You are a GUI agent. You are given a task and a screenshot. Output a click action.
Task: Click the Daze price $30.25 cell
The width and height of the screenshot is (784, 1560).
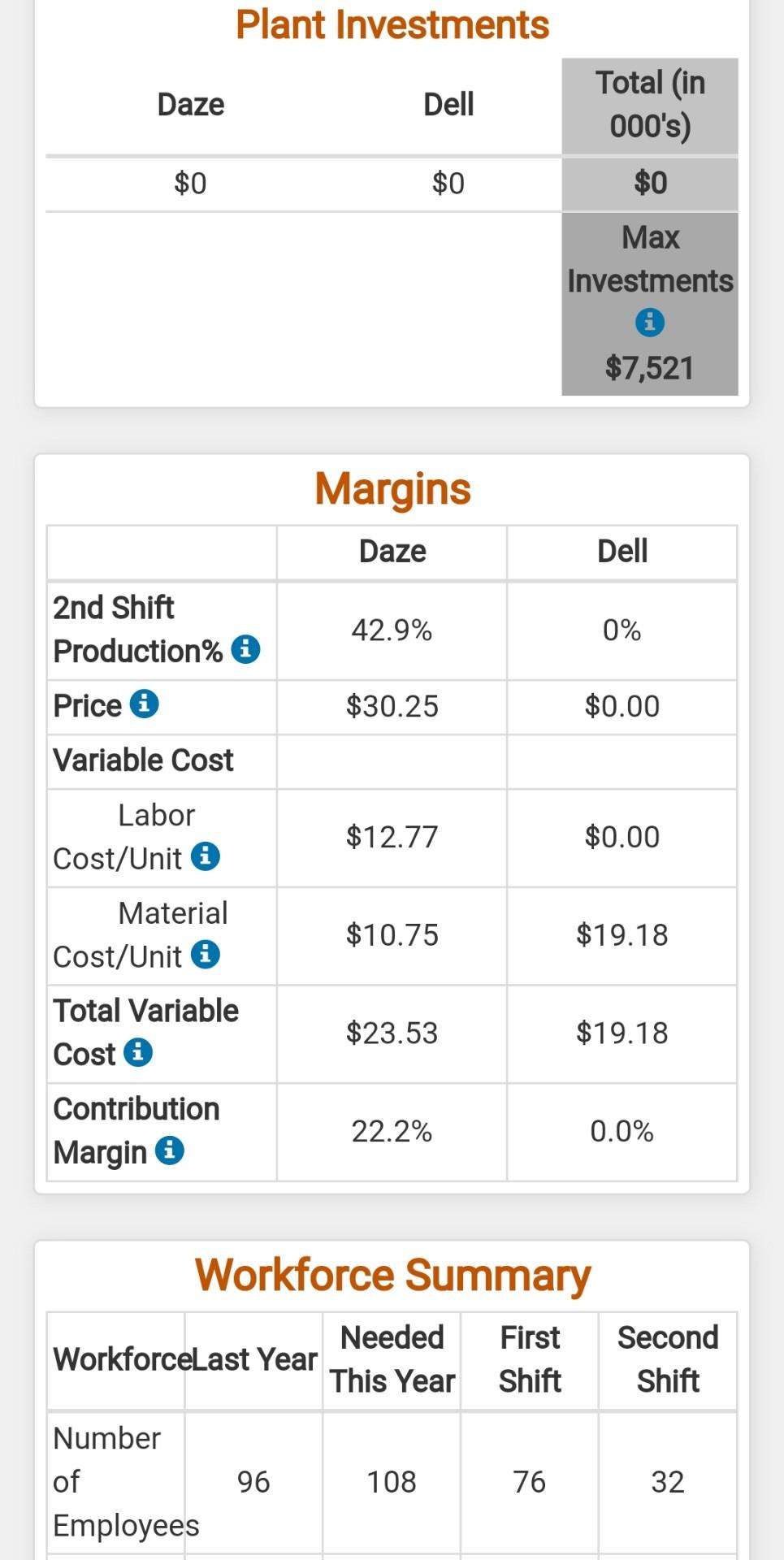click(x=392, y=706)
